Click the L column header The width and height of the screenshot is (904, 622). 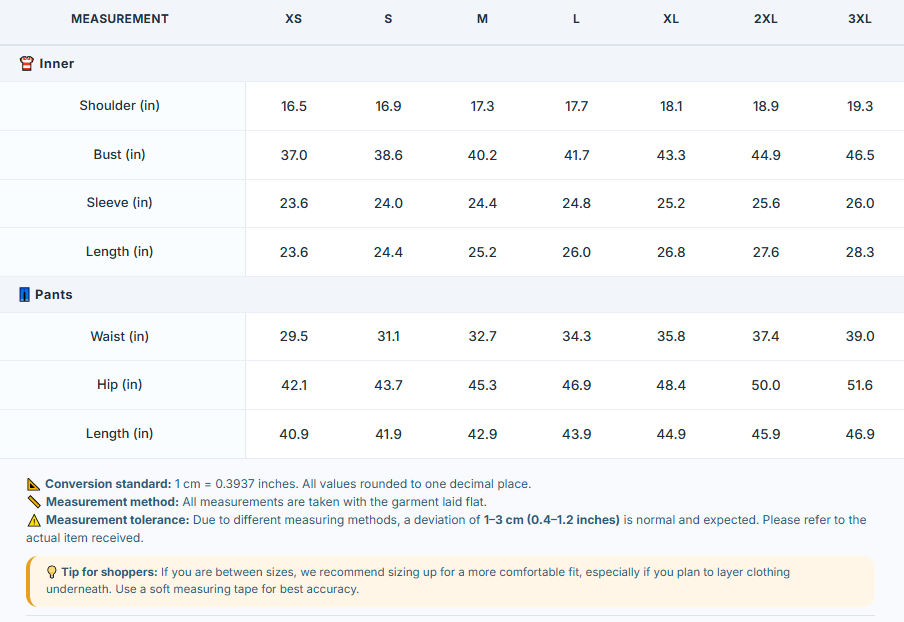click(576, 19)
